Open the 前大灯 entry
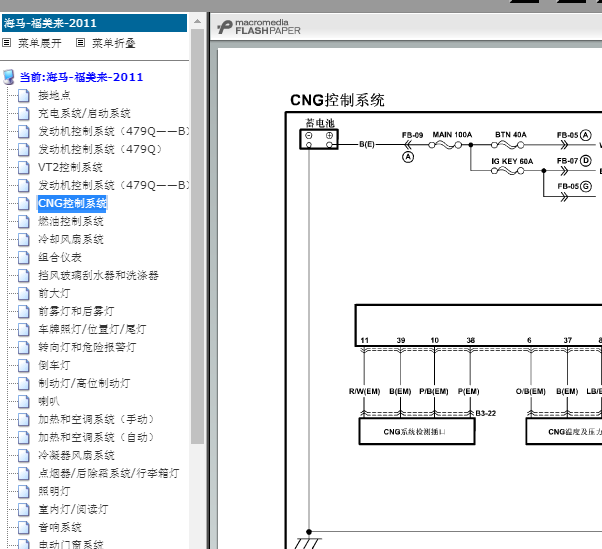Viewport: 602px width, 549px height. click(55, 294)
